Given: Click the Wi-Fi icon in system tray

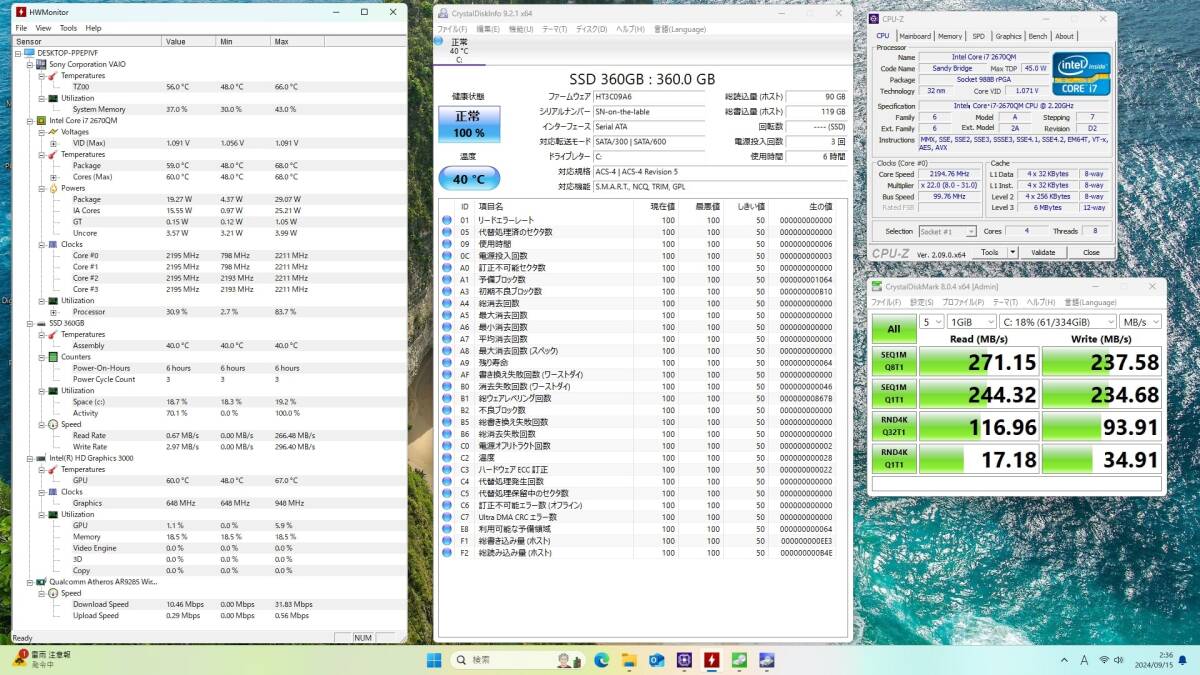Looking at the screenshot, I should tap(1104, 660).
